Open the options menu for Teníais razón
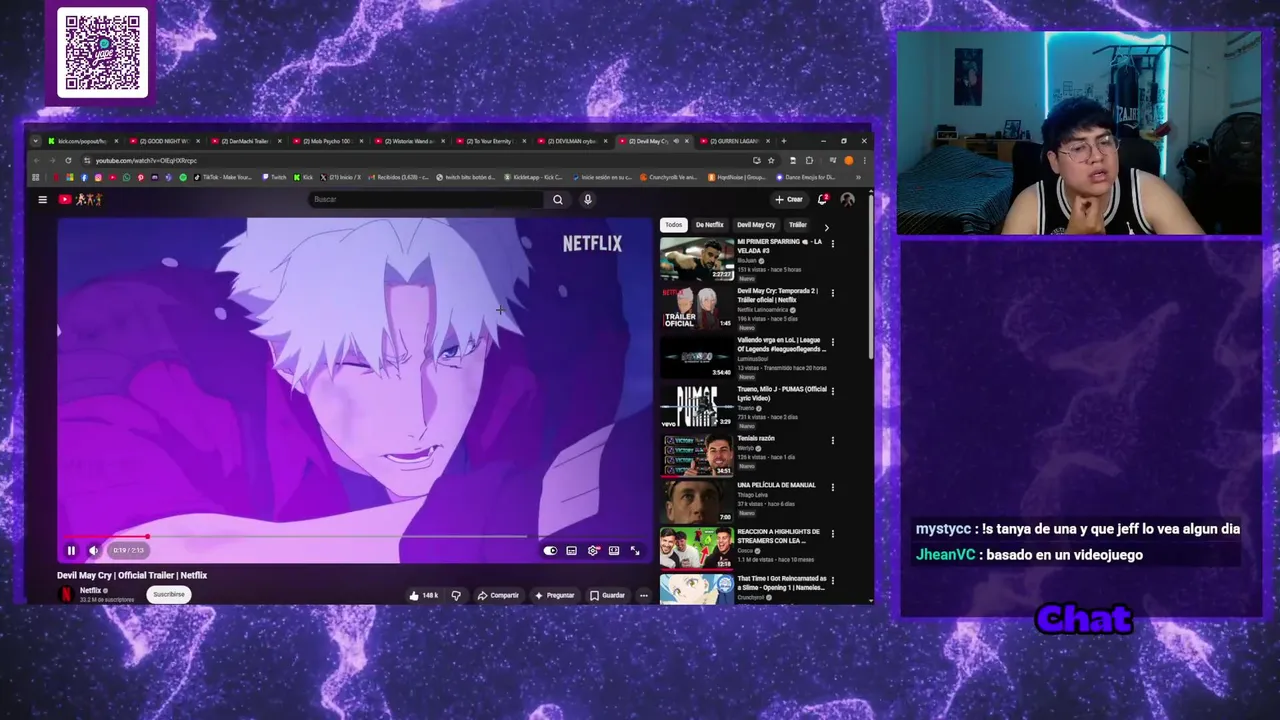The image size is (1280, 720). tap(832, 440)
